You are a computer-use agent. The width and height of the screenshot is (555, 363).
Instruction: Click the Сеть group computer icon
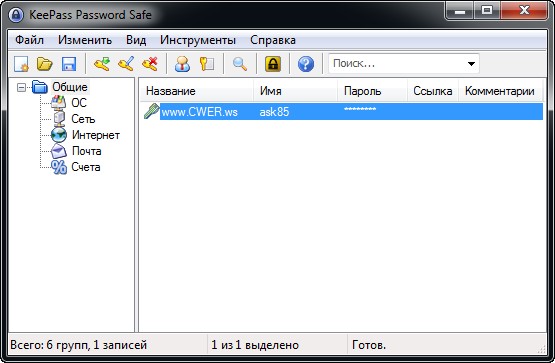[59, 119]
